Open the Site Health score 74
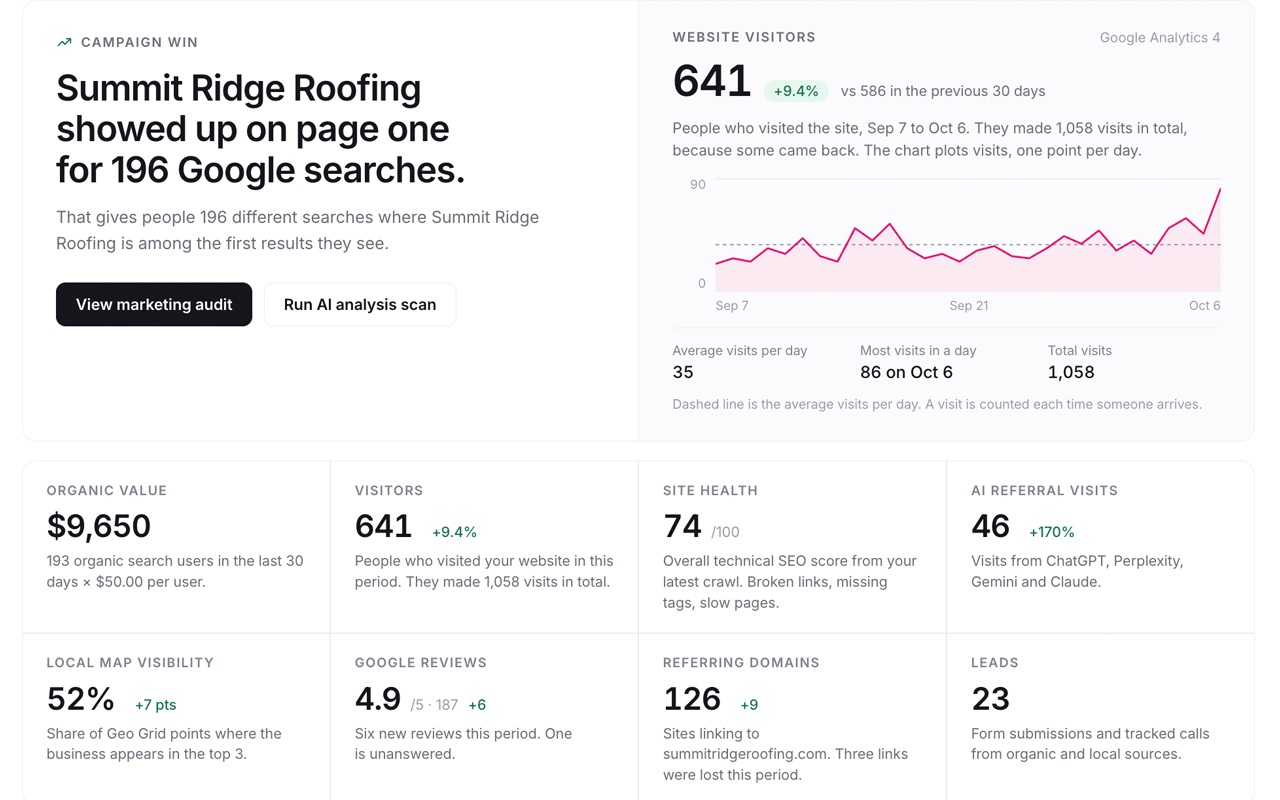 (682, 526)
